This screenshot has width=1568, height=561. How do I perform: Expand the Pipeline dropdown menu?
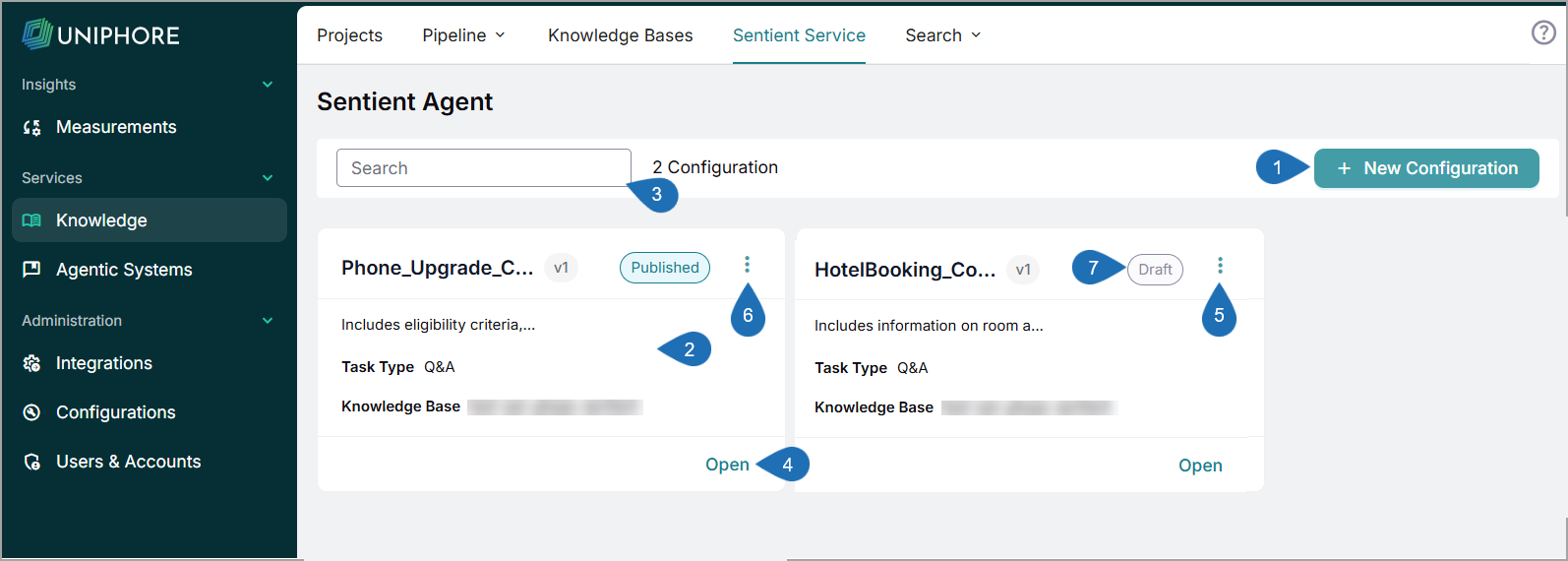pos(463,35)
